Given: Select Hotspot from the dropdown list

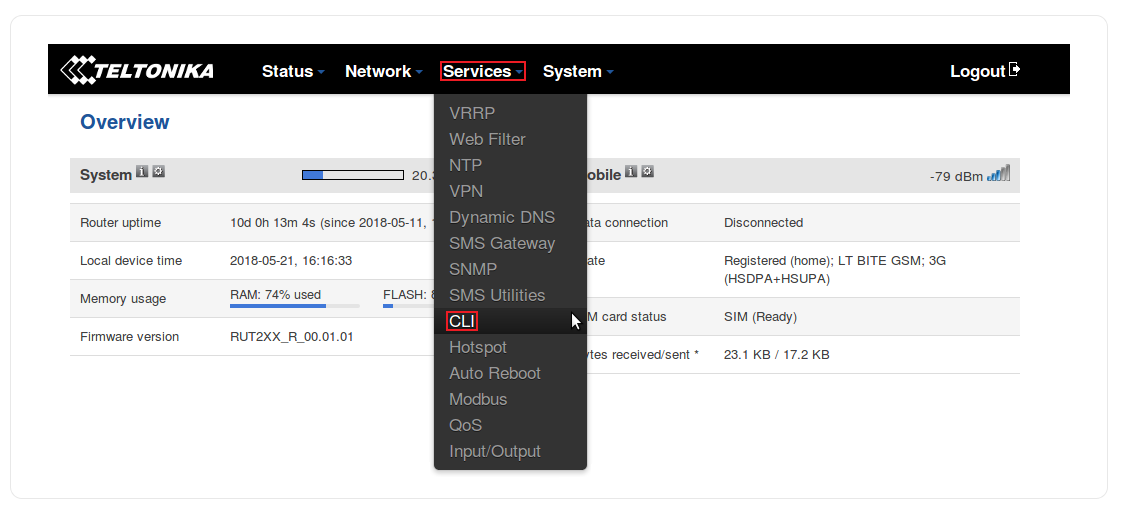Looking at the screenshot, I should 477,347.
